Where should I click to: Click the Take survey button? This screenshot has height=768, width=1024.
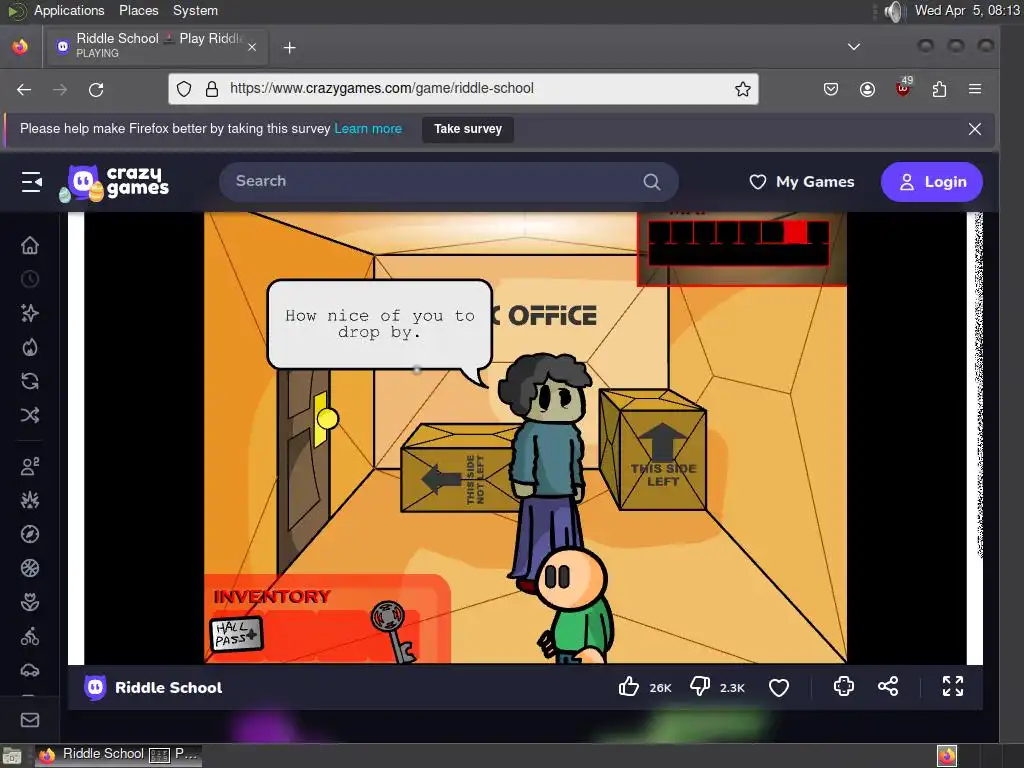[x=468, y=129]
